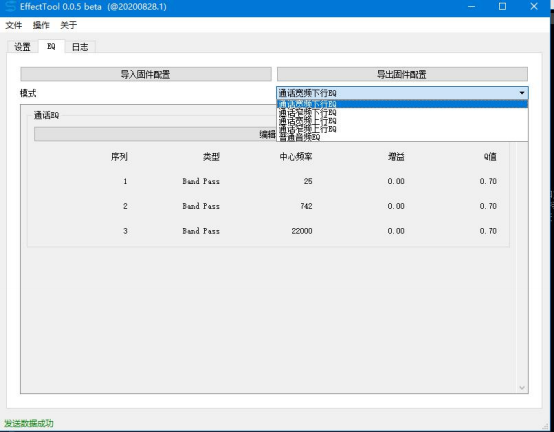Click the 发送数据成功 status message
Viewport: 554px width, 432px height.
click(29, 423)
